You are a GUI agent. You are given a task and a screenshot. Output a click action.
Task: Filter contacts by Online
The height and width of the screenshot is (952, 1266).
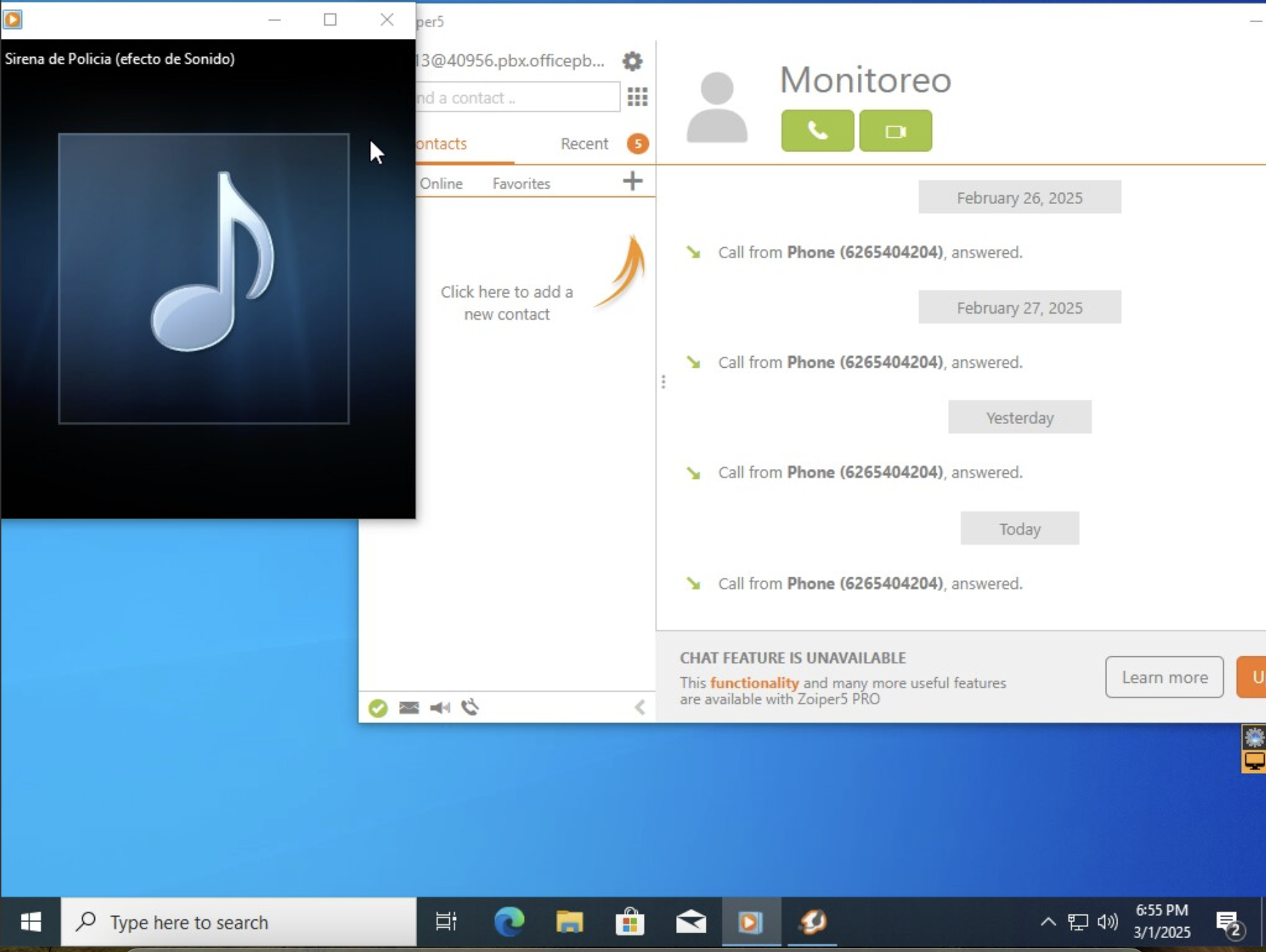pyautogui.click(x=441, y=183)
